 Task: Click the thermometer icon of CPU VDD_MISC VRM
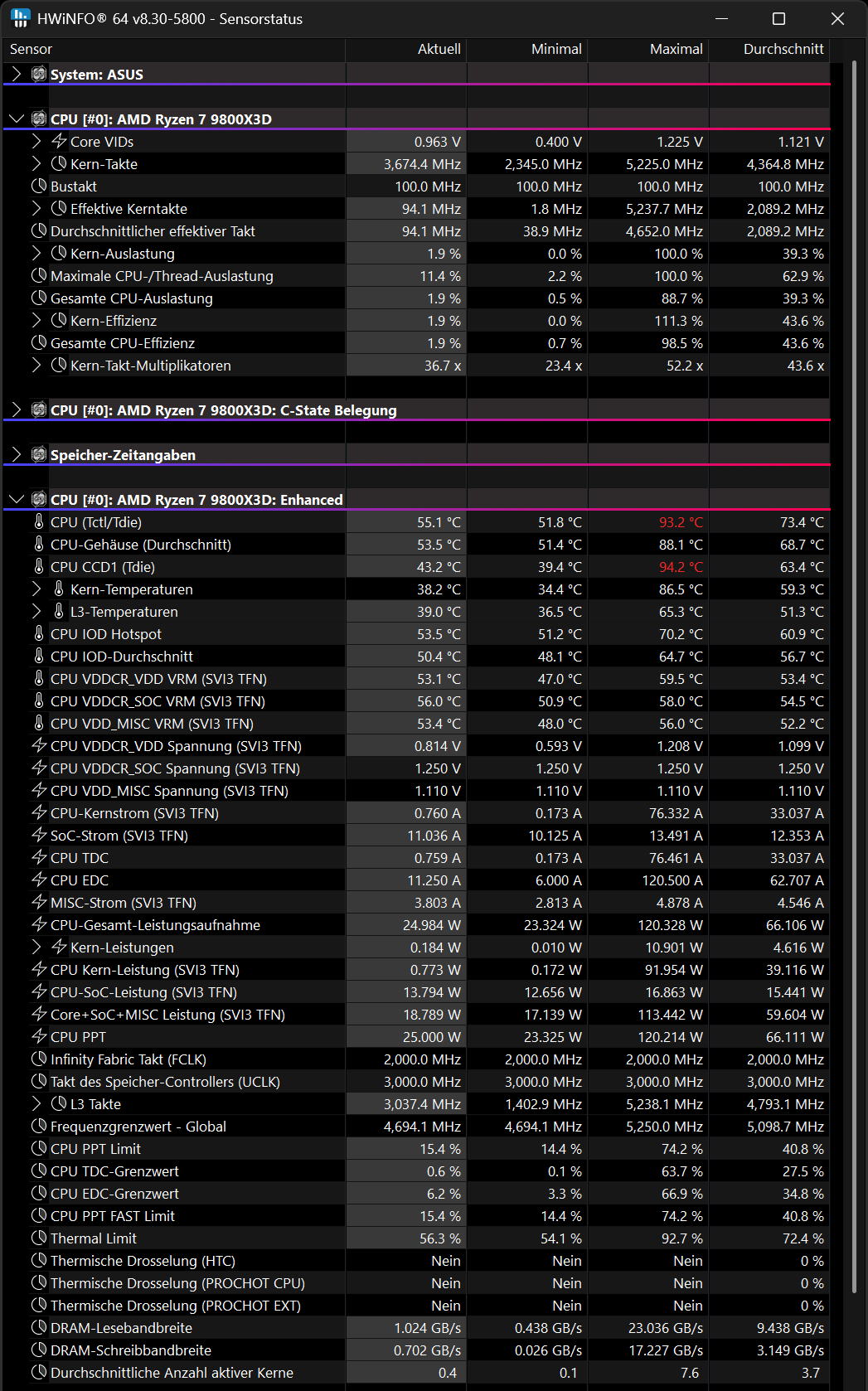coord(39,724)
